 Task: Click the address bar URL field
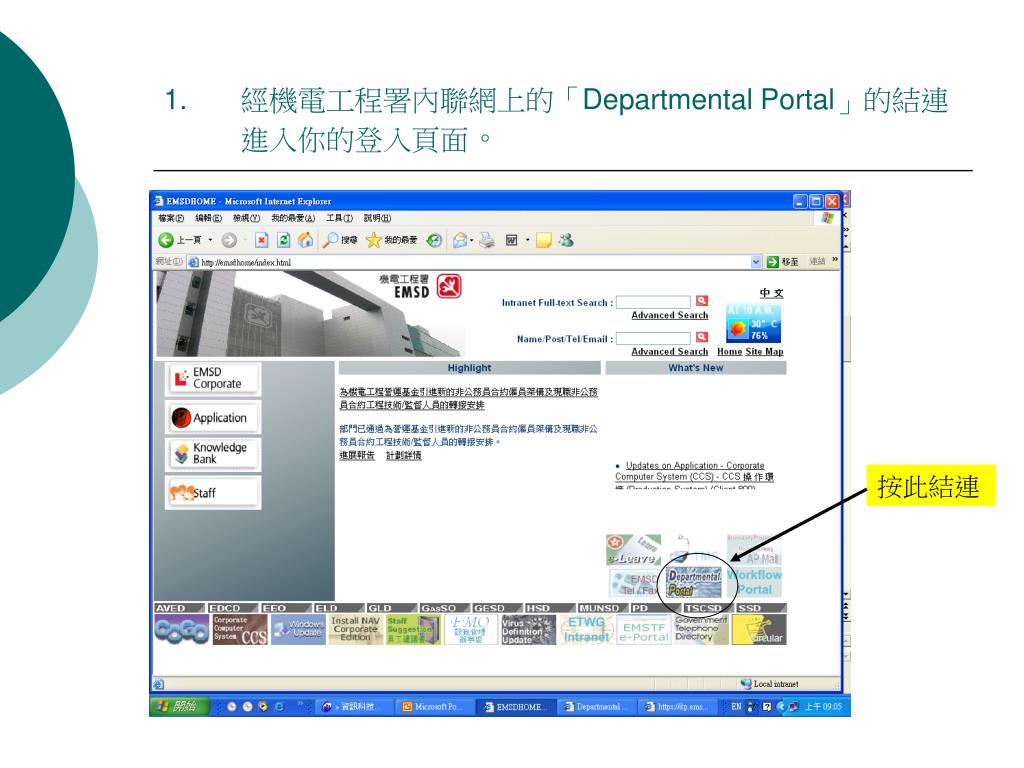473,262
